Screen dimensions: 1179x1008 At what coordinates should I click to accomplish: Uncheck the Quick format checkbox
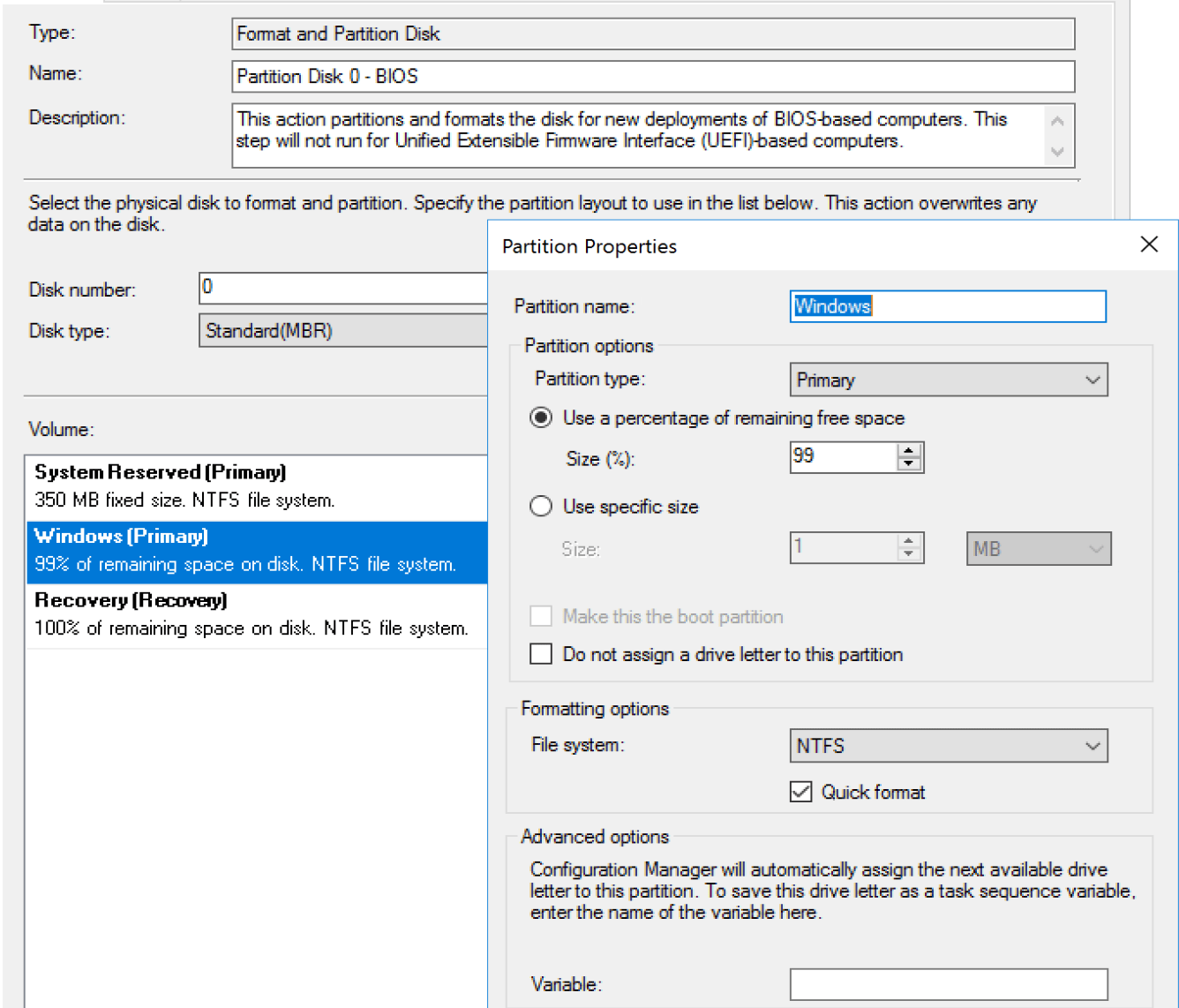(800, 792)
